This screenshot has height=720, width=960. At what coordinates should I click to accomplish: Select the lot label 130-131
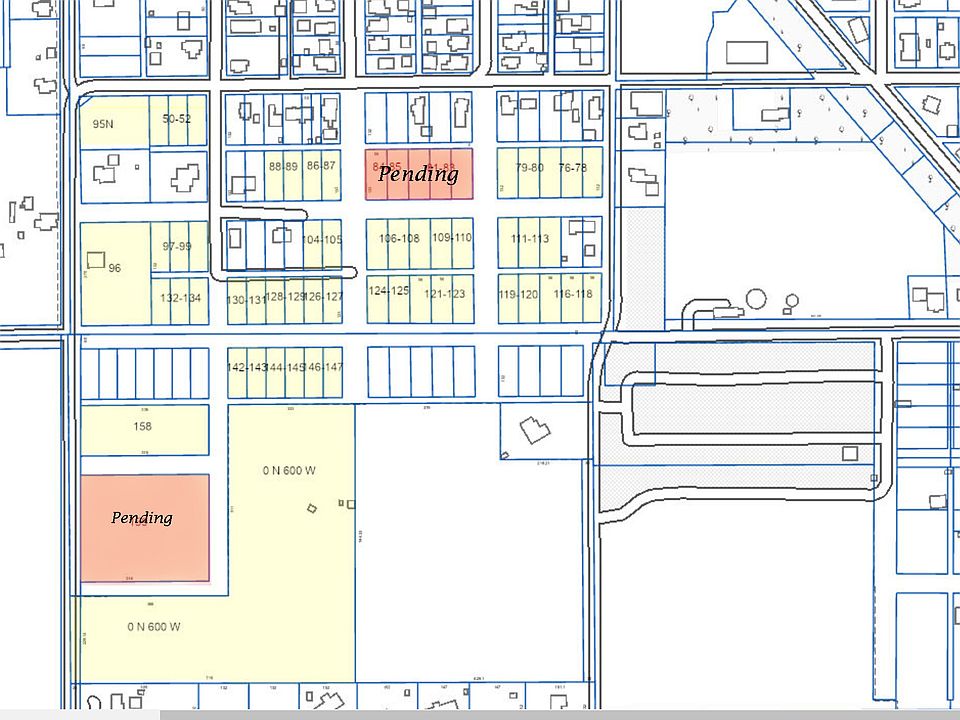(246, 300)
